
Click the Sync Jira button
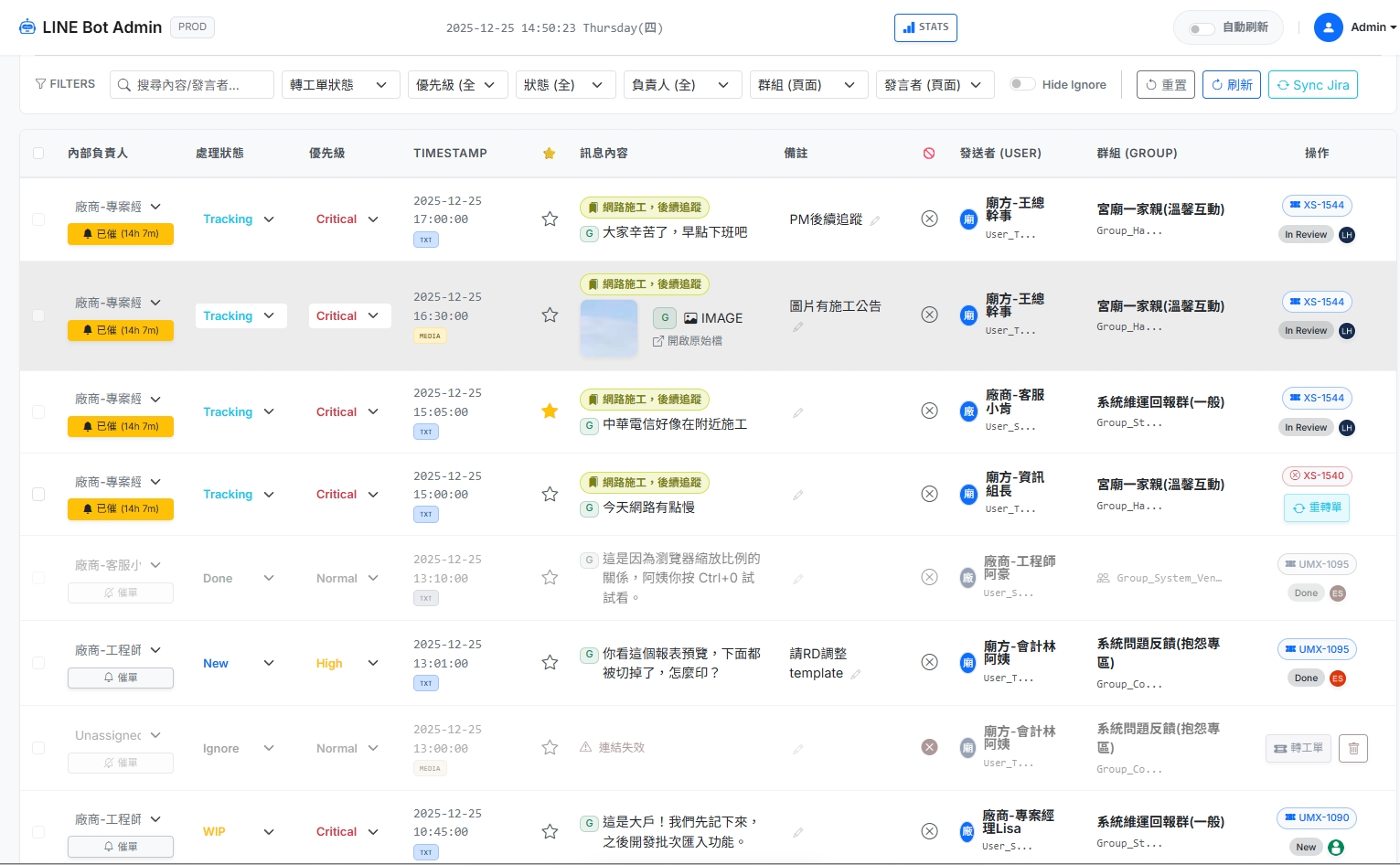tap(1313, 84)
